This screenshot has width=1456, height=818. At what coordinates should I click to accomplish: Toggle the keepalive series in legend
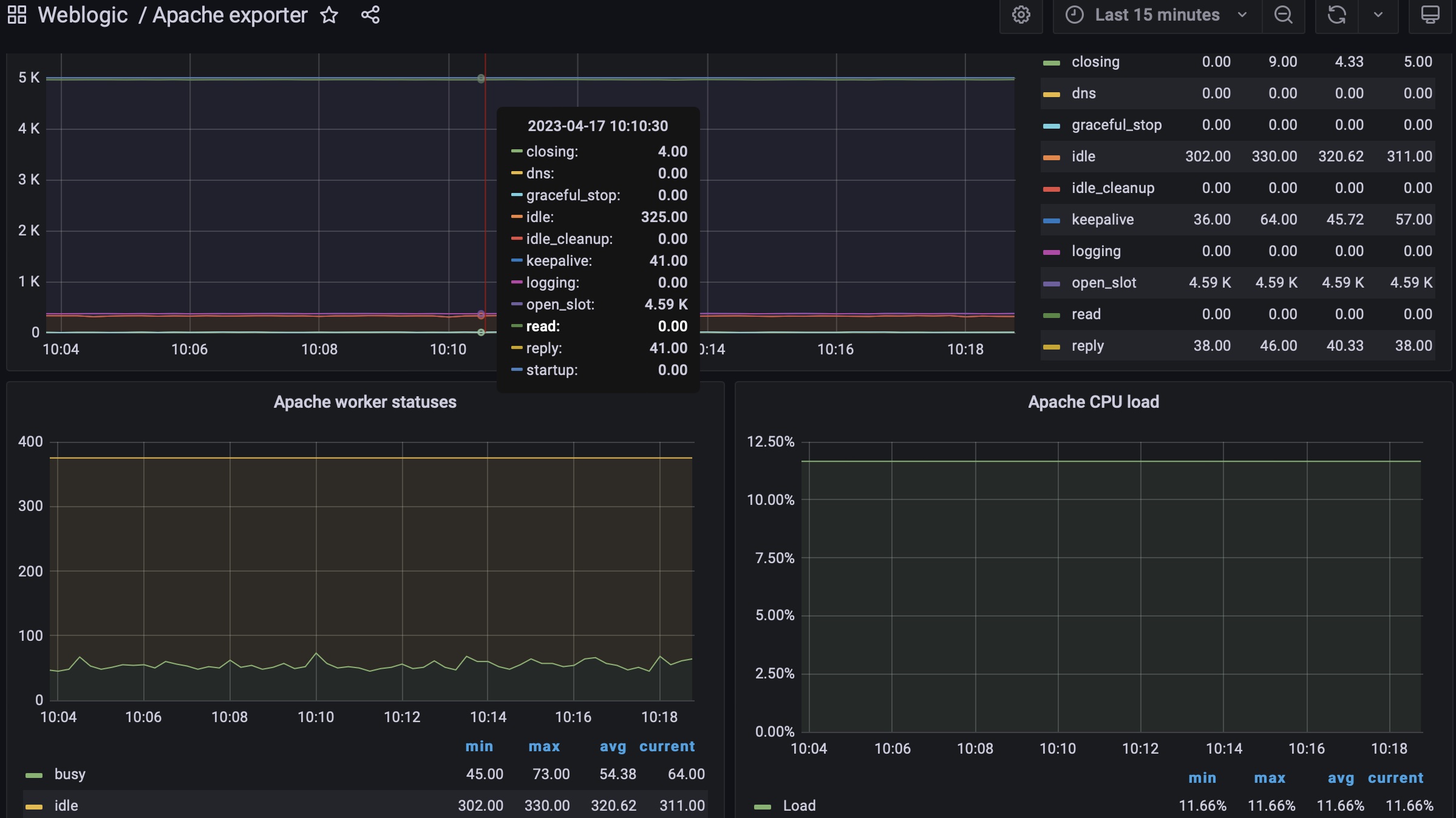1103,220
